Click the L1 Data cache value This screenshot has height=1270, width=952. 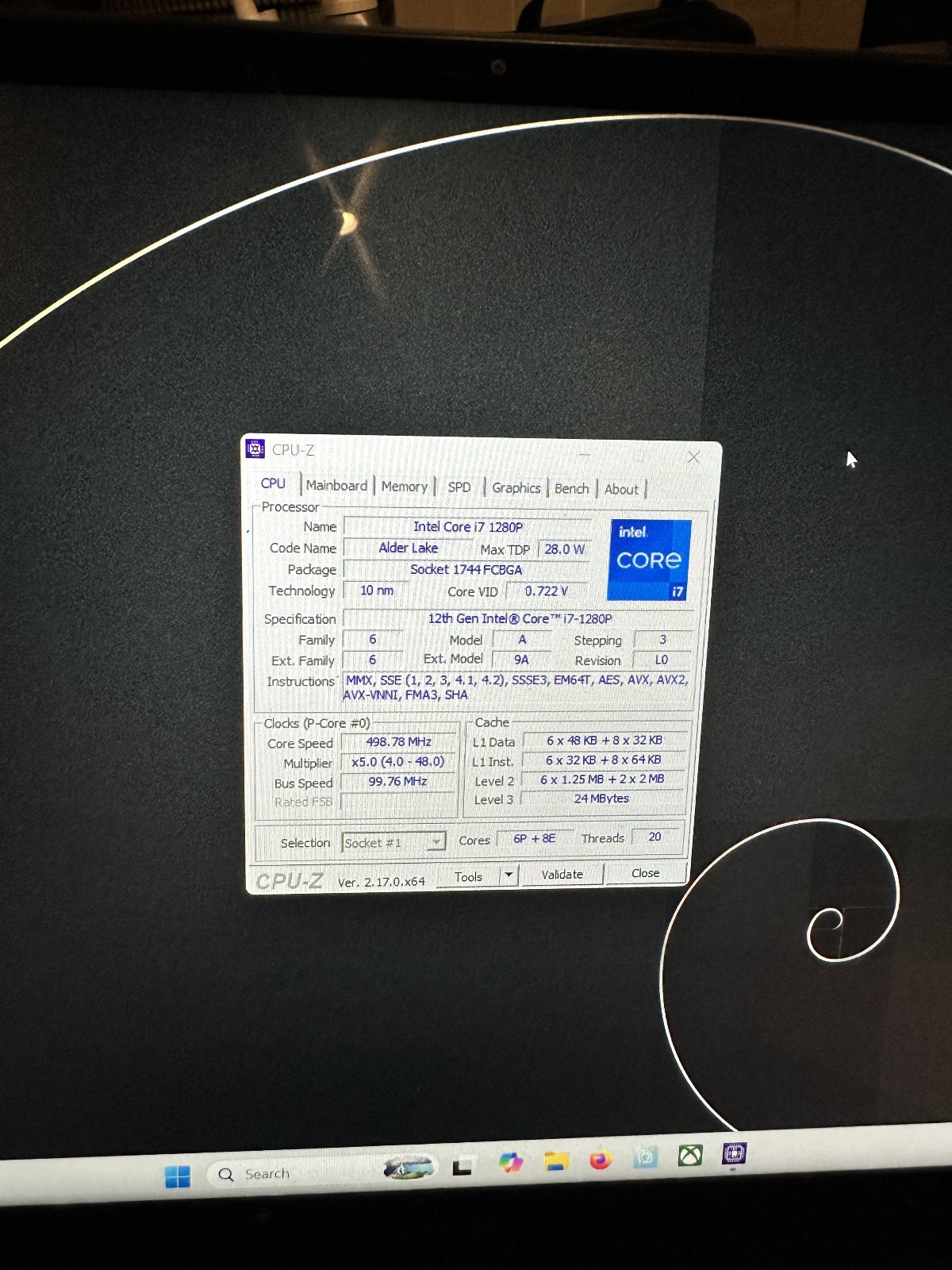(x=604, y=740)
